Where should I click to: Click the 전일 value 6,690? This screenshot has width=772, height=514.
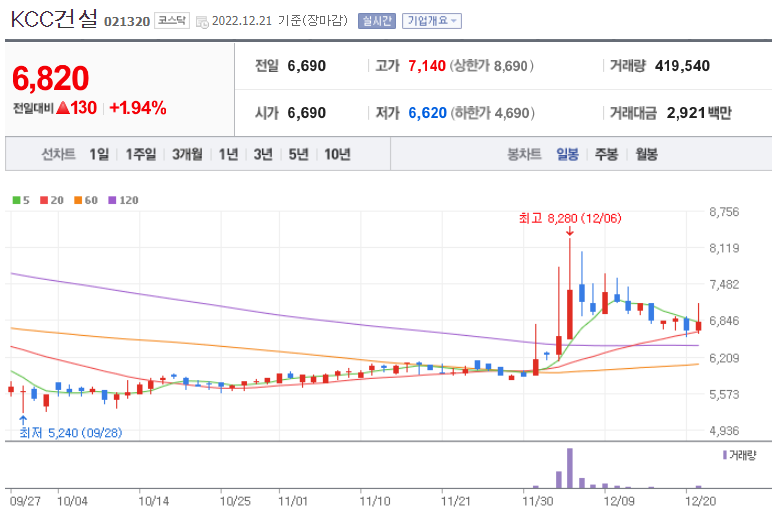(x=306, y=65)
